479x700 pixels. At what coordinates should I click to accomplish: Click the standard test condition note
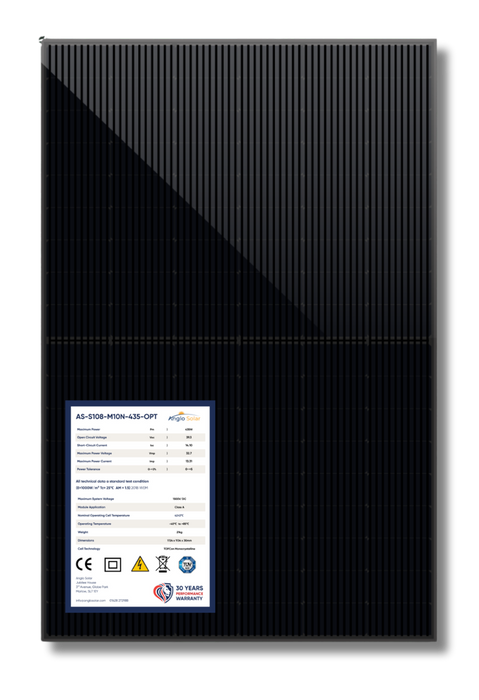tap(112, 484)
